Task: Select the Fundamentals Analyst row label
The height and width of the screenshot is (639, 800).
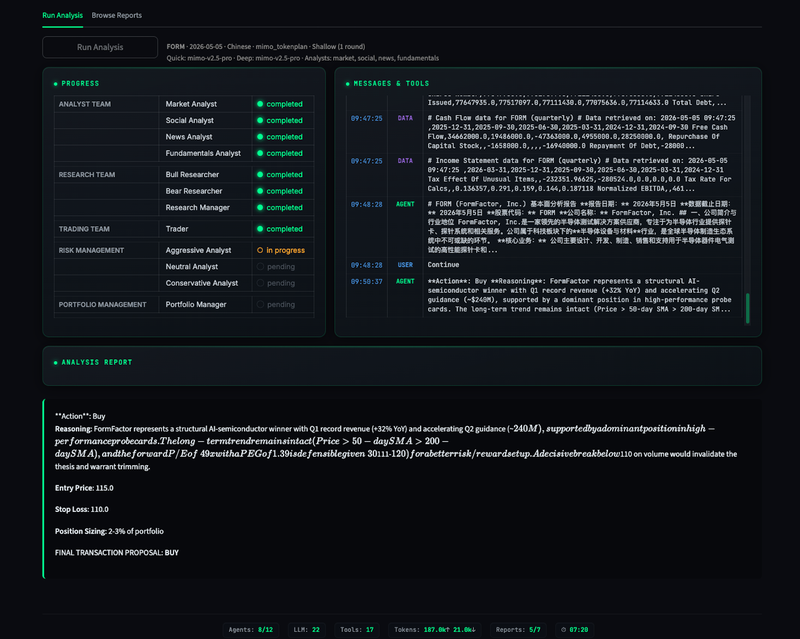Action: tap(203, 153)
